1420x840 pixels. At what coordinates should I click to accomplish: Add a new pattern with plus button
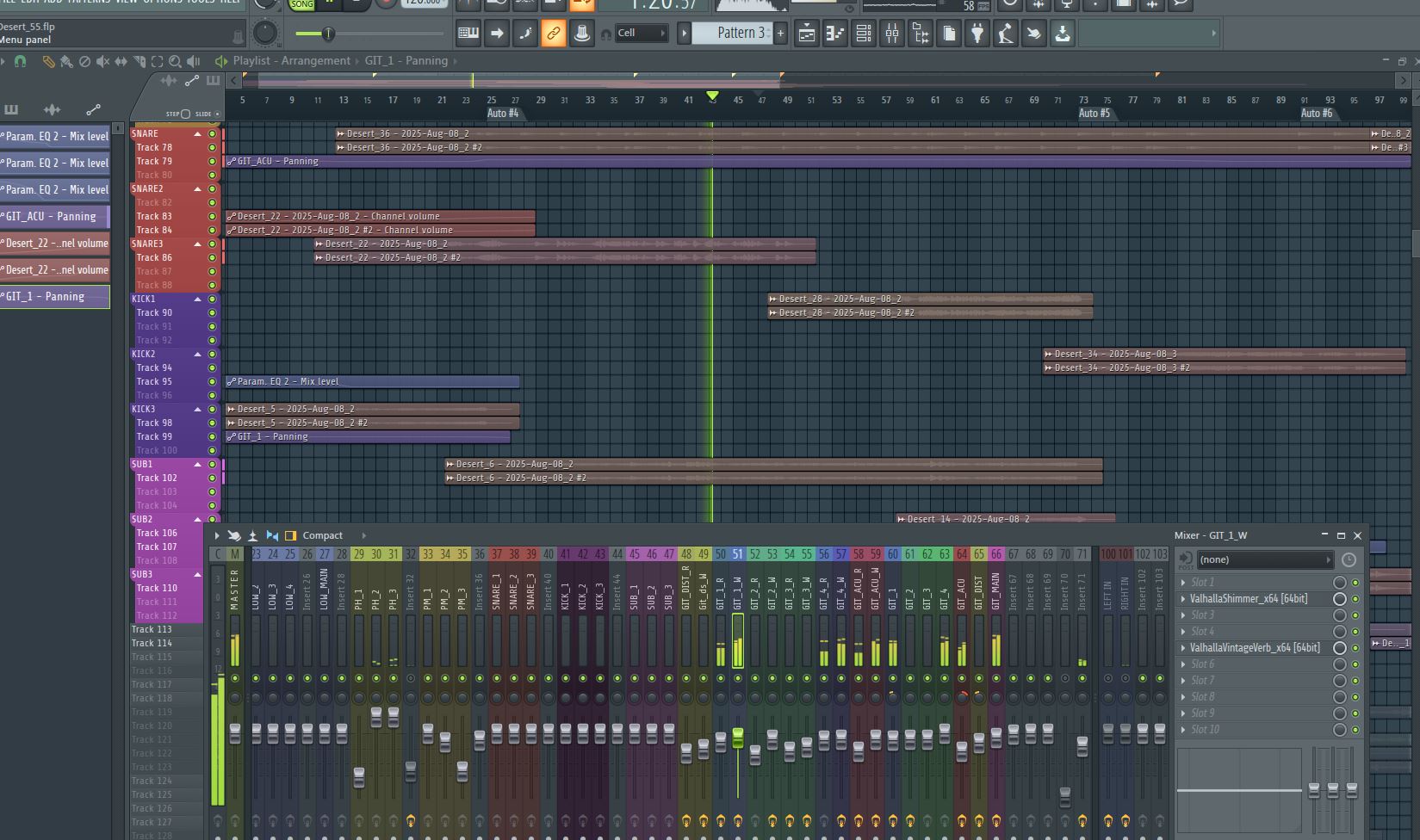pyautogui.click(x=780, y=34)
